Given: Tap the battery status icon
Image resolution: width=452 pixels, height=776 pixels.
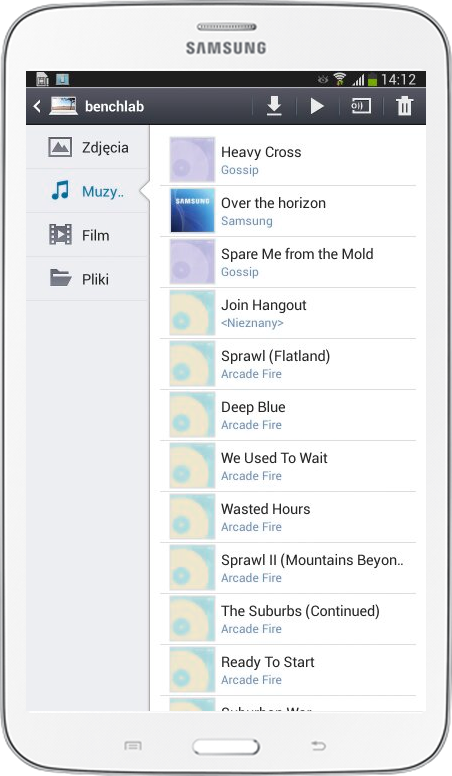Looking at the screenshot, I should (372, 79).
